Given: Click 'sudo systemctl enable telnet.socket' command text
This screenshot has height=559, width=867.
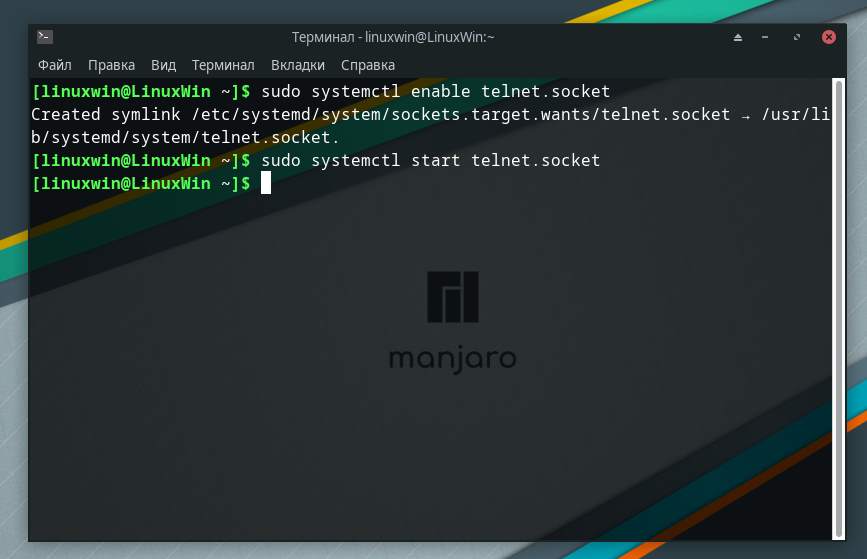Looking at the screenshot, I should (435, 91).
